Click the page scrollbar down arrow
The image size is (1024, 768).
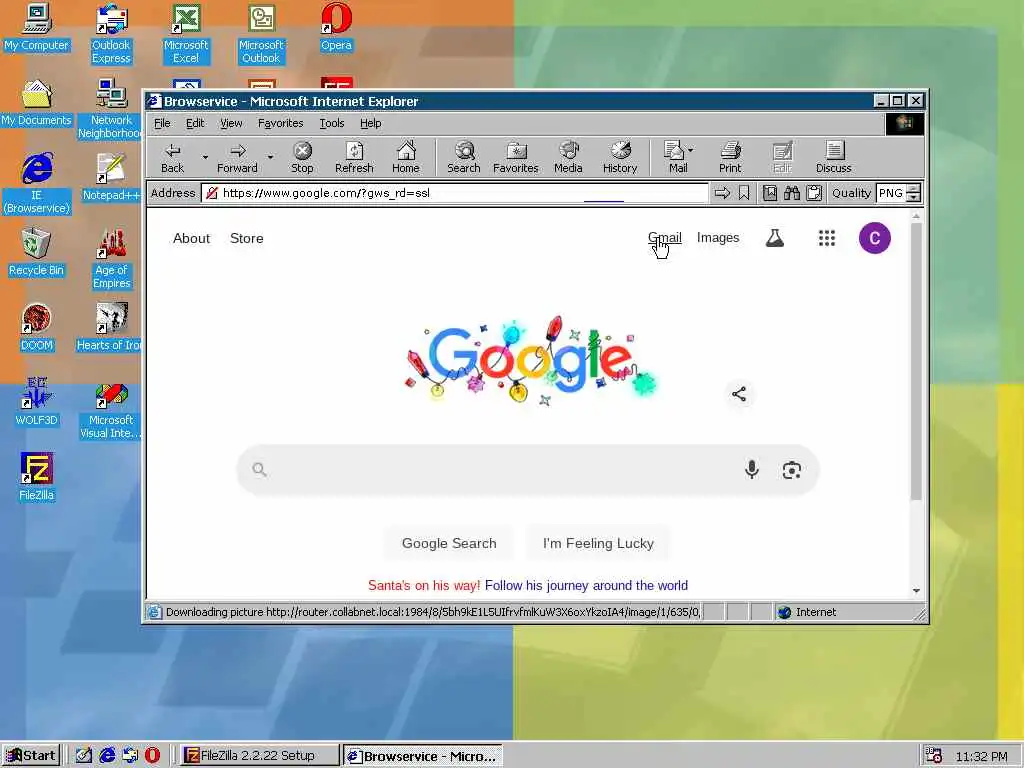tap(916, 591)
